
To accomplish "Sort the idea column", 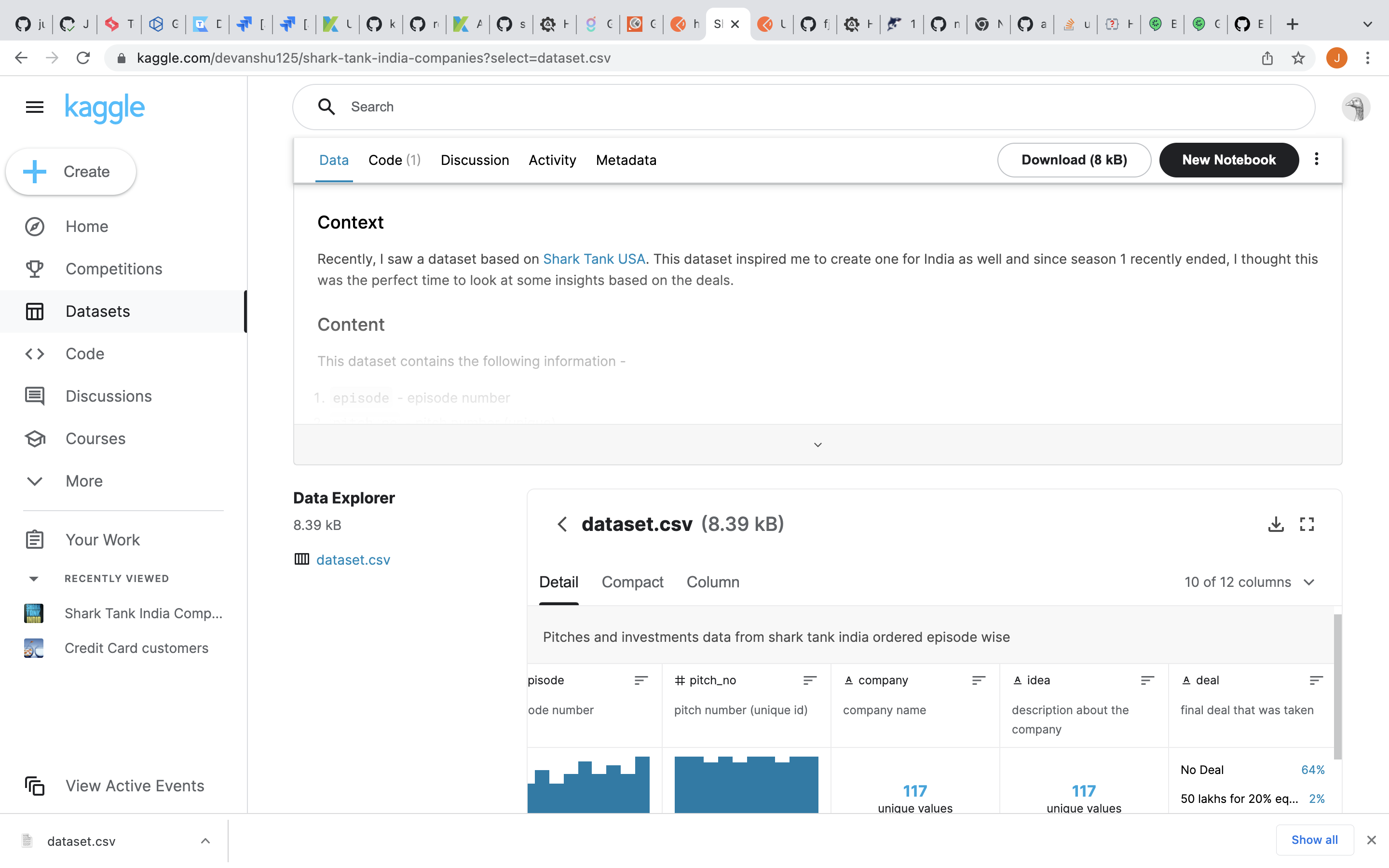I will (1147, 680).
